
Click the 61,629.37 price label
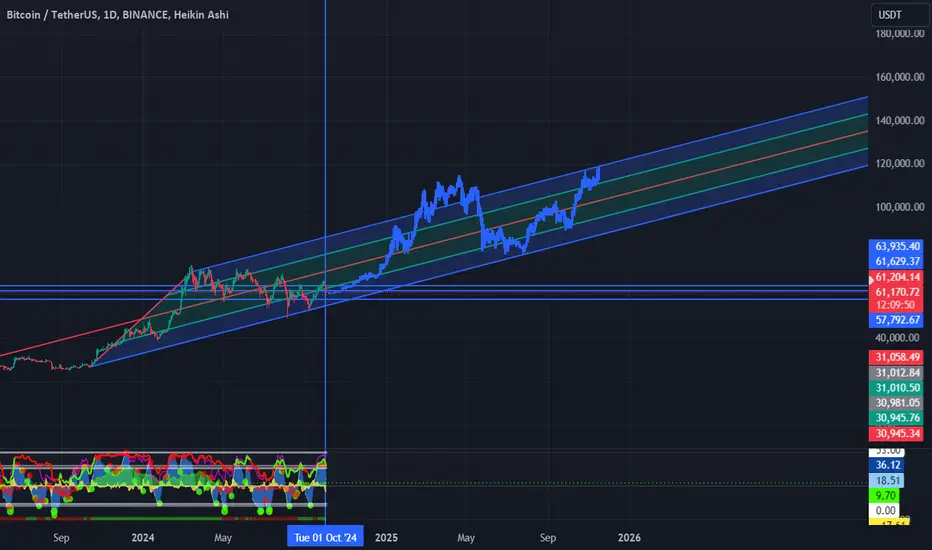(896, 261)
